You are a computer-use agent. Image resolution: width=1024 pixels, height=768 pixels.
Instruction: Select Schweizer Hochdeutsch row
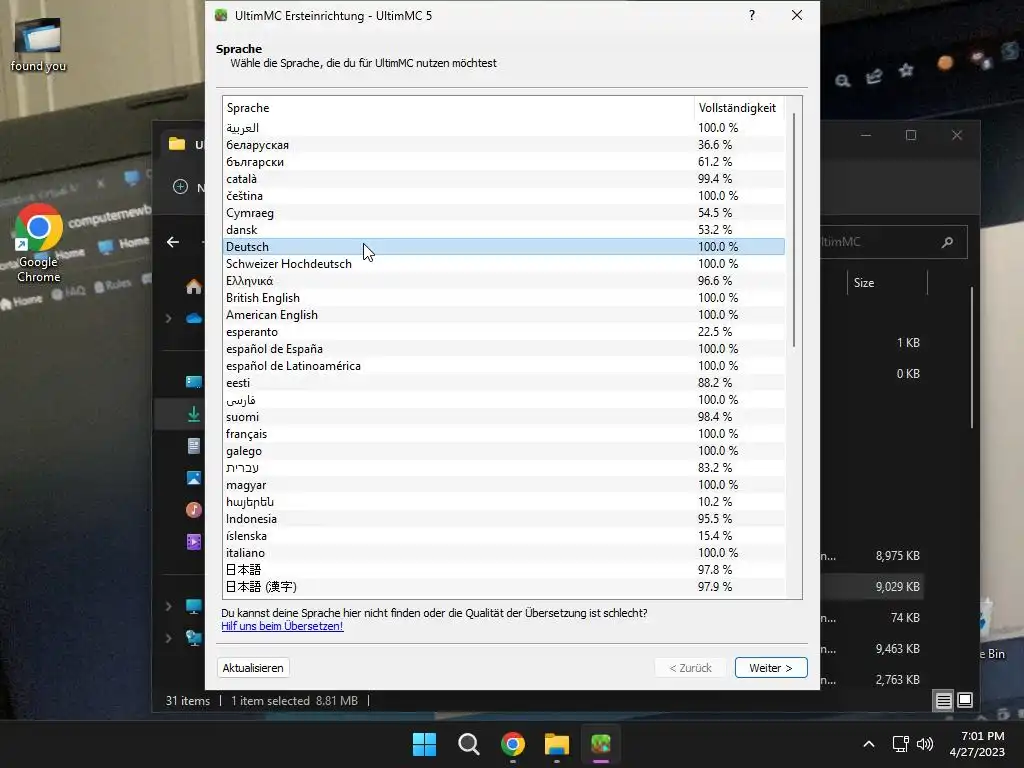tap(504, 264)
